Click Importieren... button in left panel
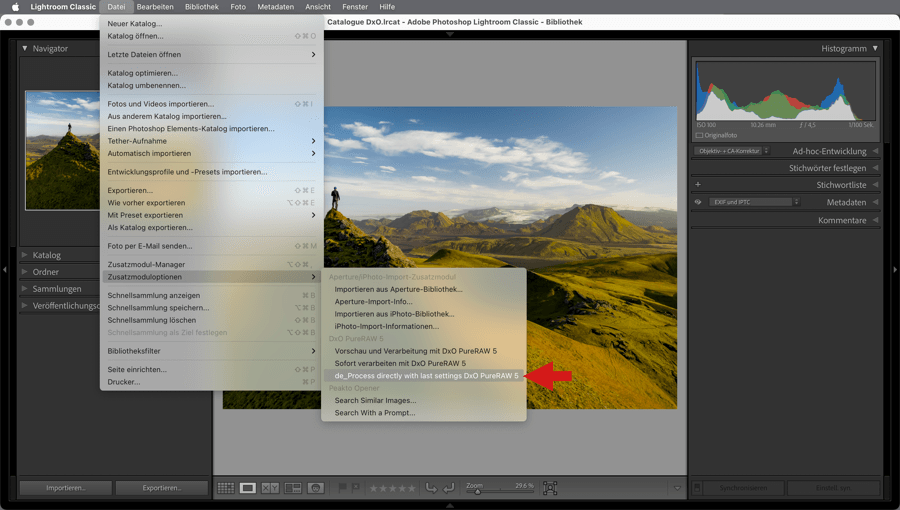Image resolution: width=900 pixels, height=510 pixels. pos(66,488)
